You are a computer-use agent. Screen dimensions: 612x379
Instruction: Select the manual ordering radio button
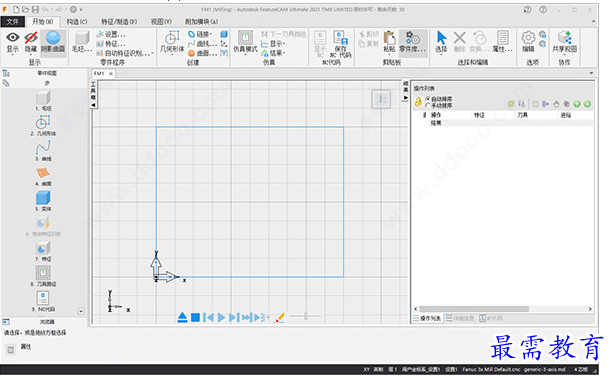click(x=428, y=105)
